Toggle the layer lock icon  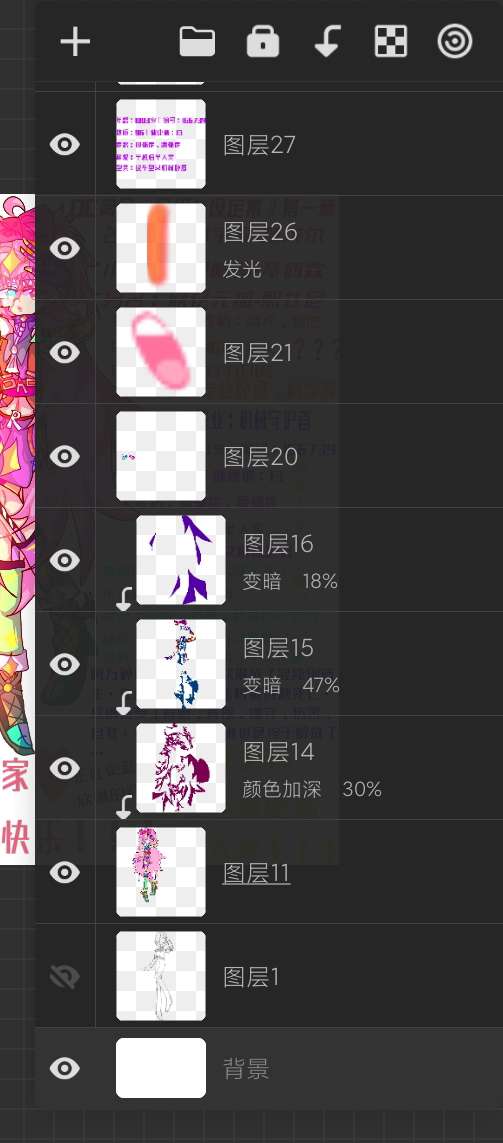click(262, 42)
